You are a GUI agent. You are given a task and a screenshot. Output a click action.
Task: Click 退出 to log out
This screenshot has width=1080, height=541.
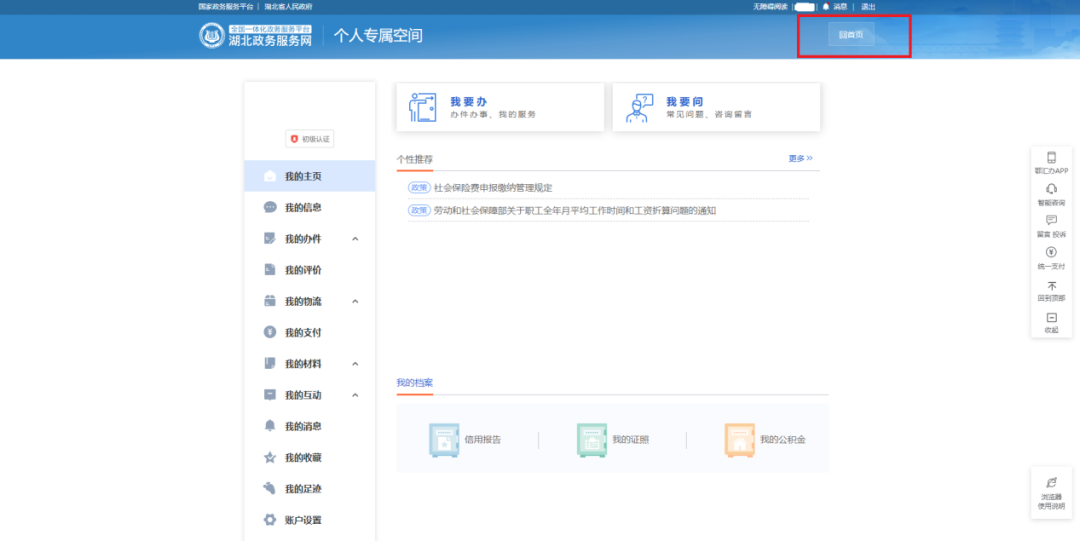[x=868, y=6]
